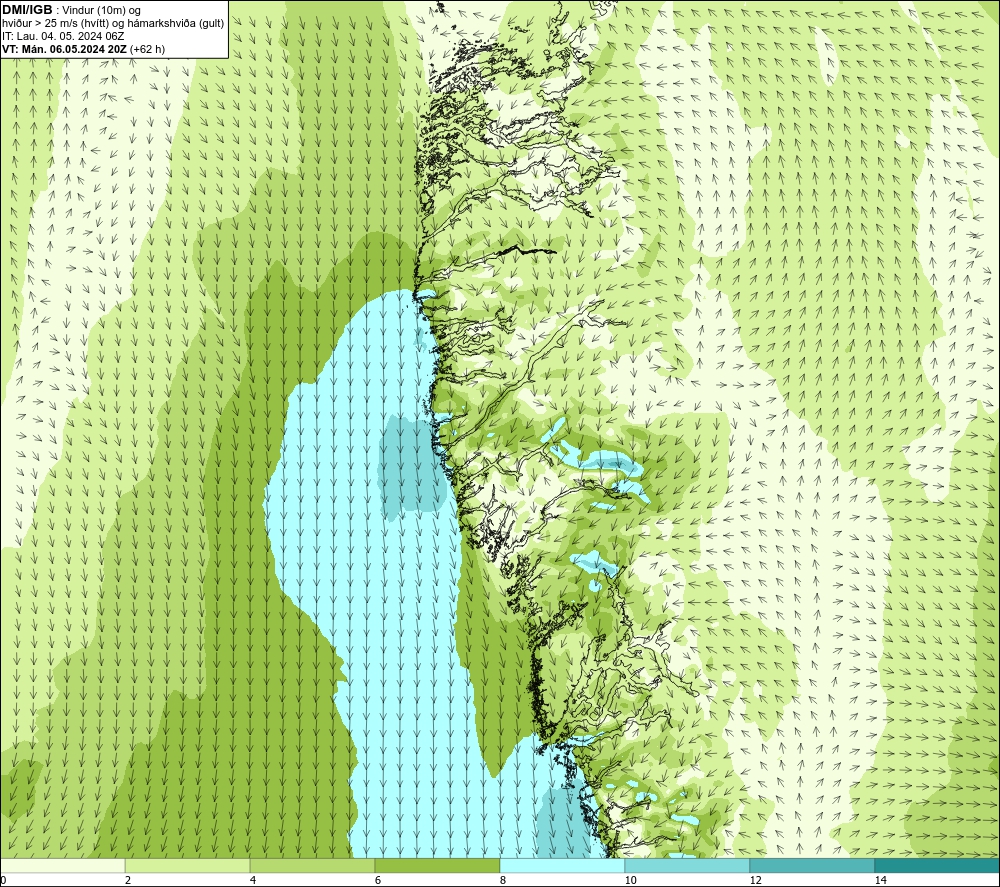Click the 12–14 darker teal scale segment
This screenshot has width=1000, height=887.
812,865
